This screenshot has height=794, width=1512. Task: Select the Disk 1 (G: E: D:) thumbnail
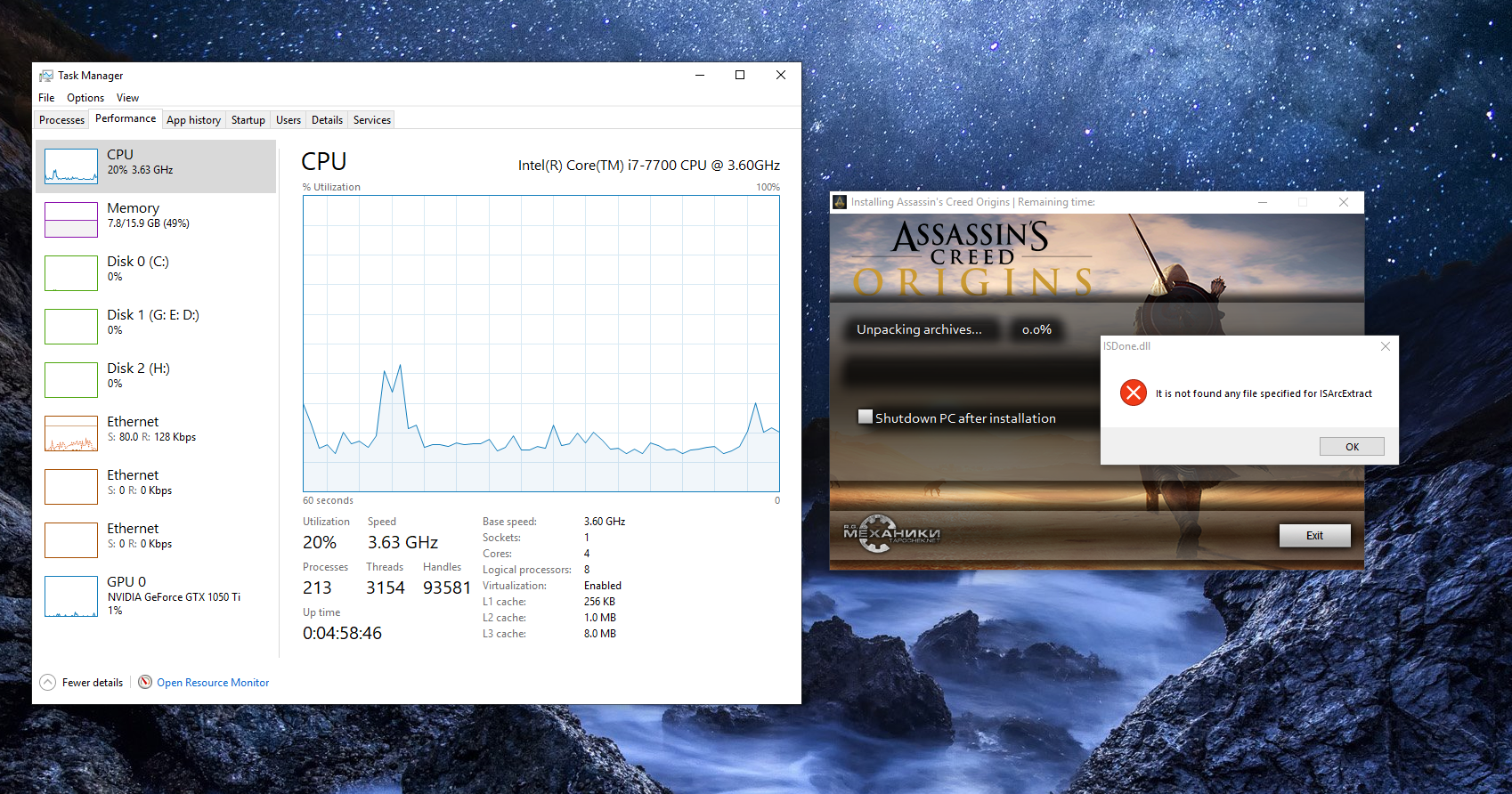tap(71, 327)
